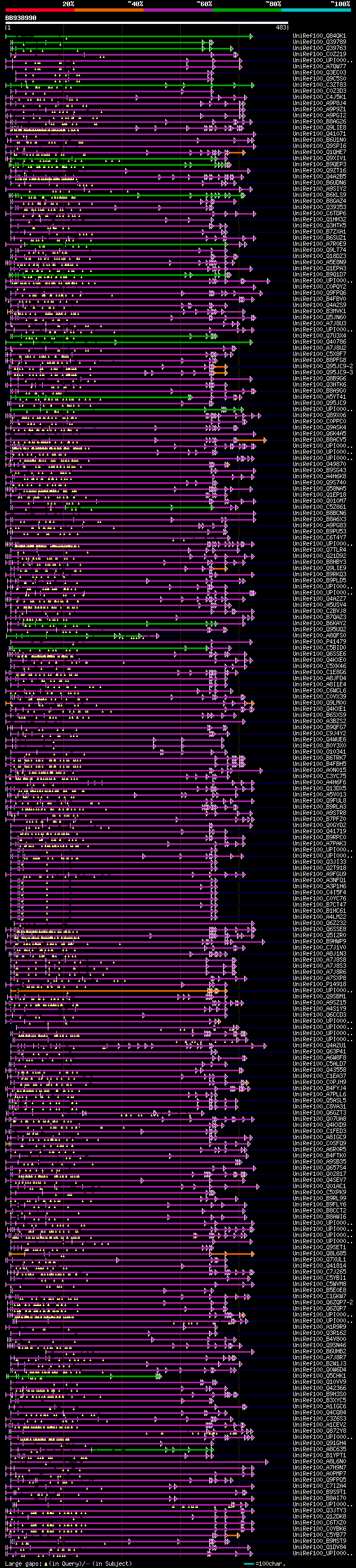Select the UniRef100_Q39353 label
The height and width of the screenshot is (1568, 356).
[x=319, y=207]
